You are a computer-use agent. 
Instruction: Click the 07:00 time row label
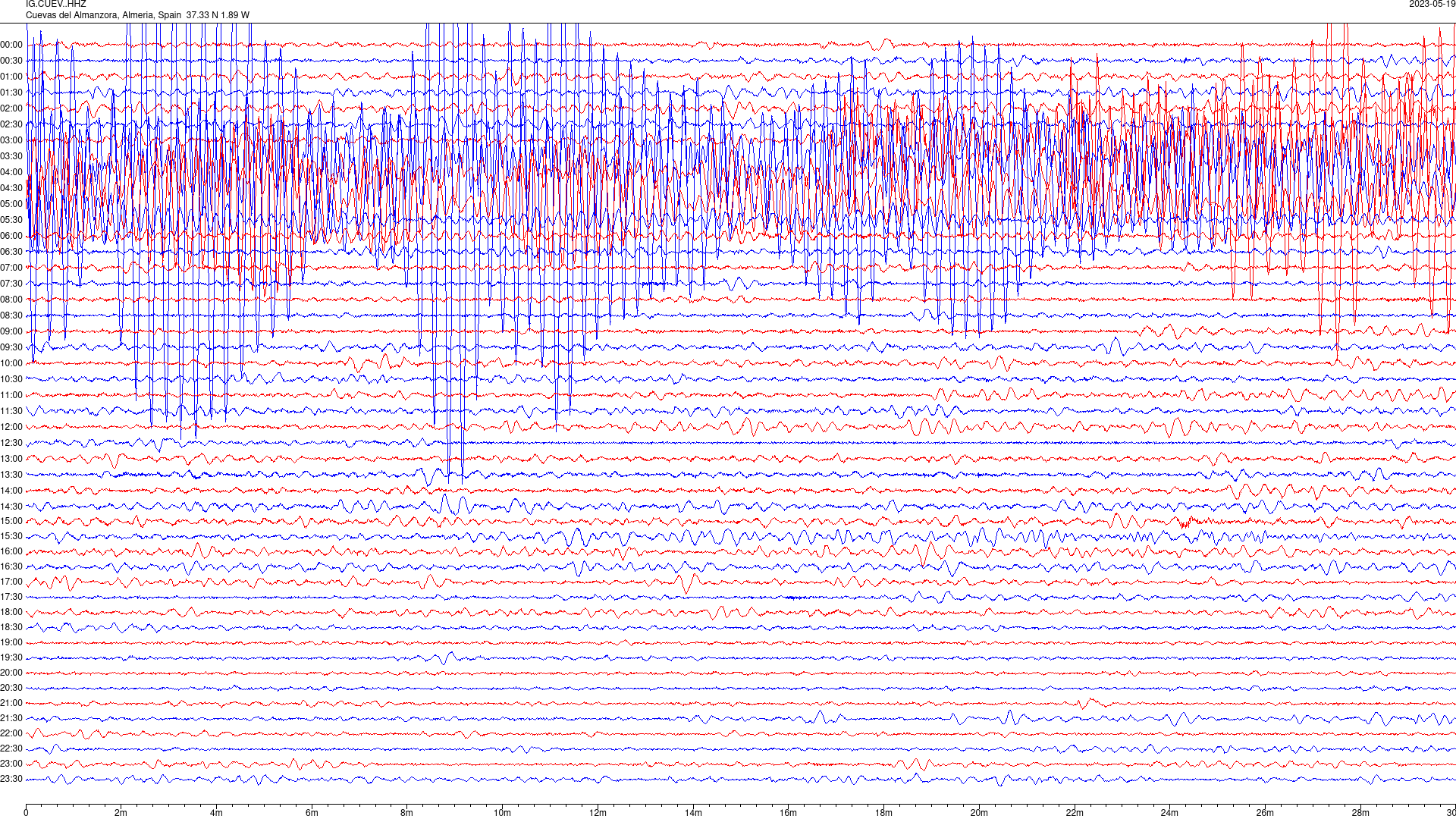pos(11,268)
